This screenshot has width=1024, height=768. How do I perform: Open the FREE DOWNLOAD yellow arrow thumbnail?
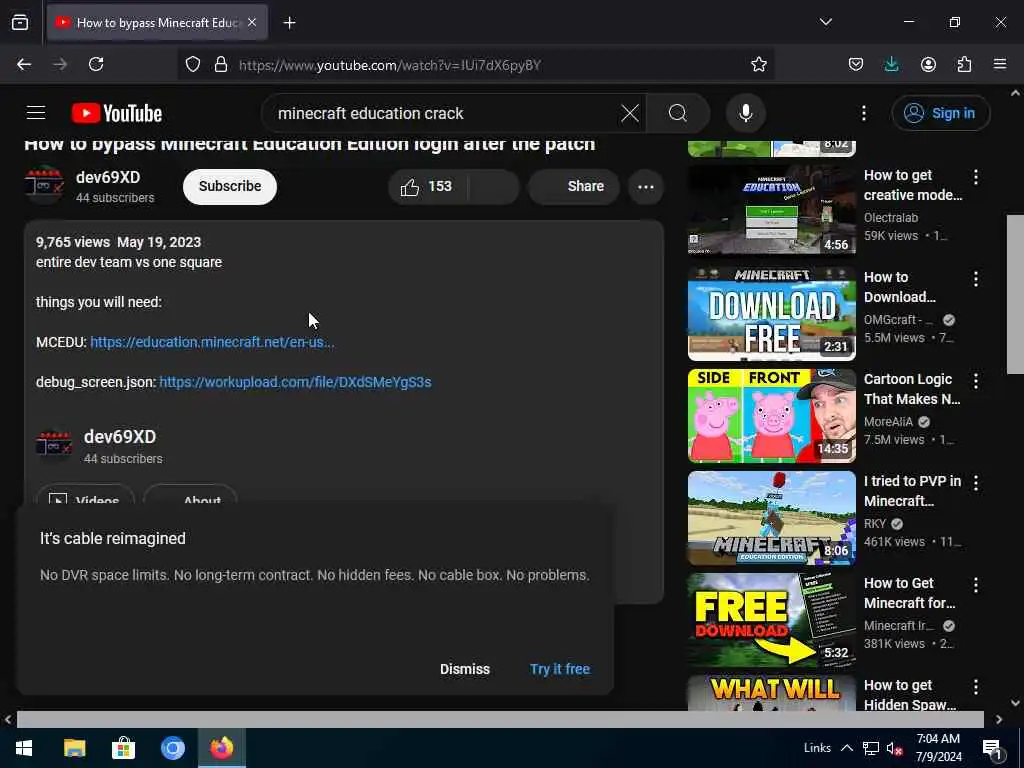(771, 619)
